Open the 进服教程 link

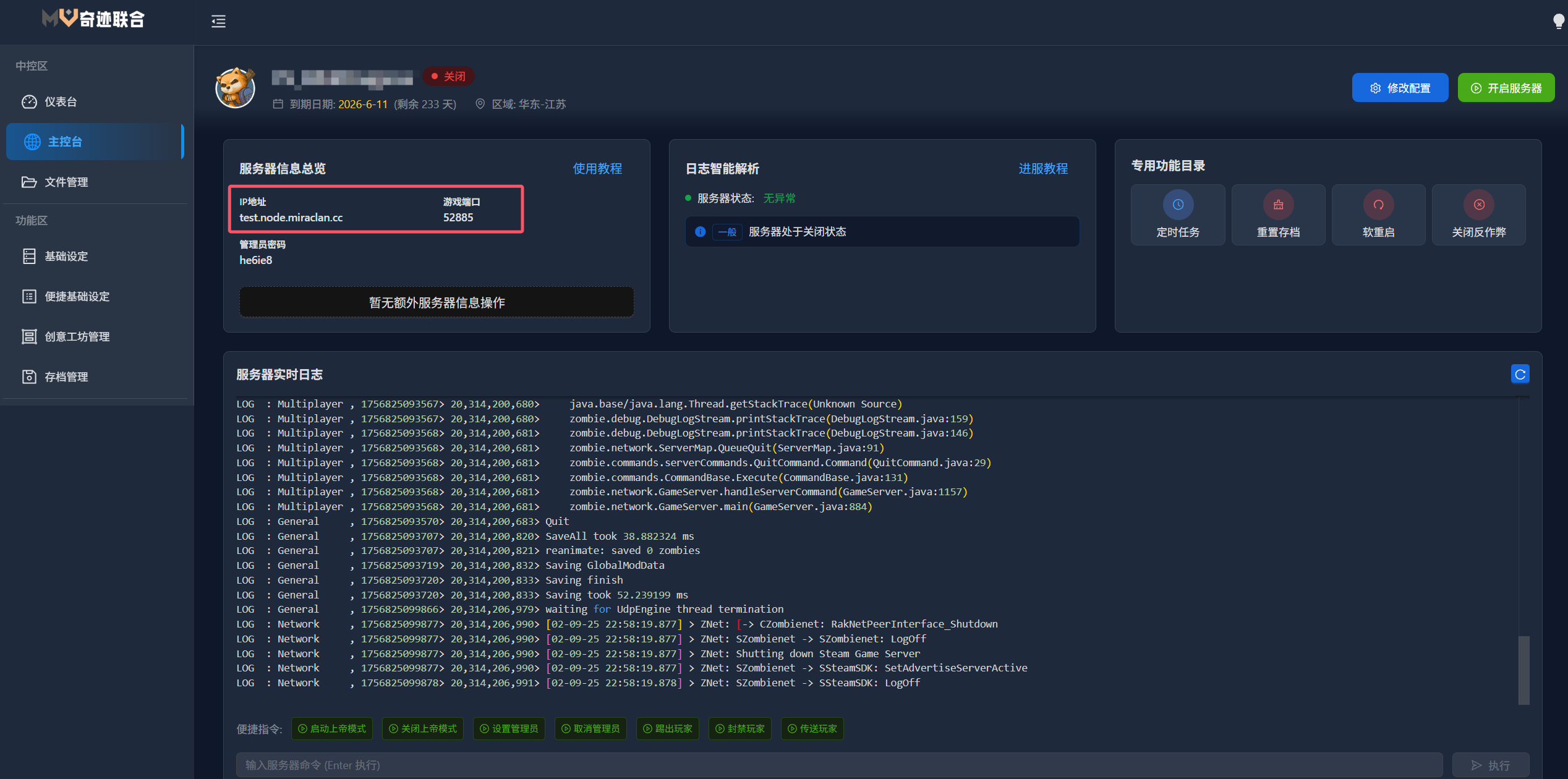click(1043, 168)
